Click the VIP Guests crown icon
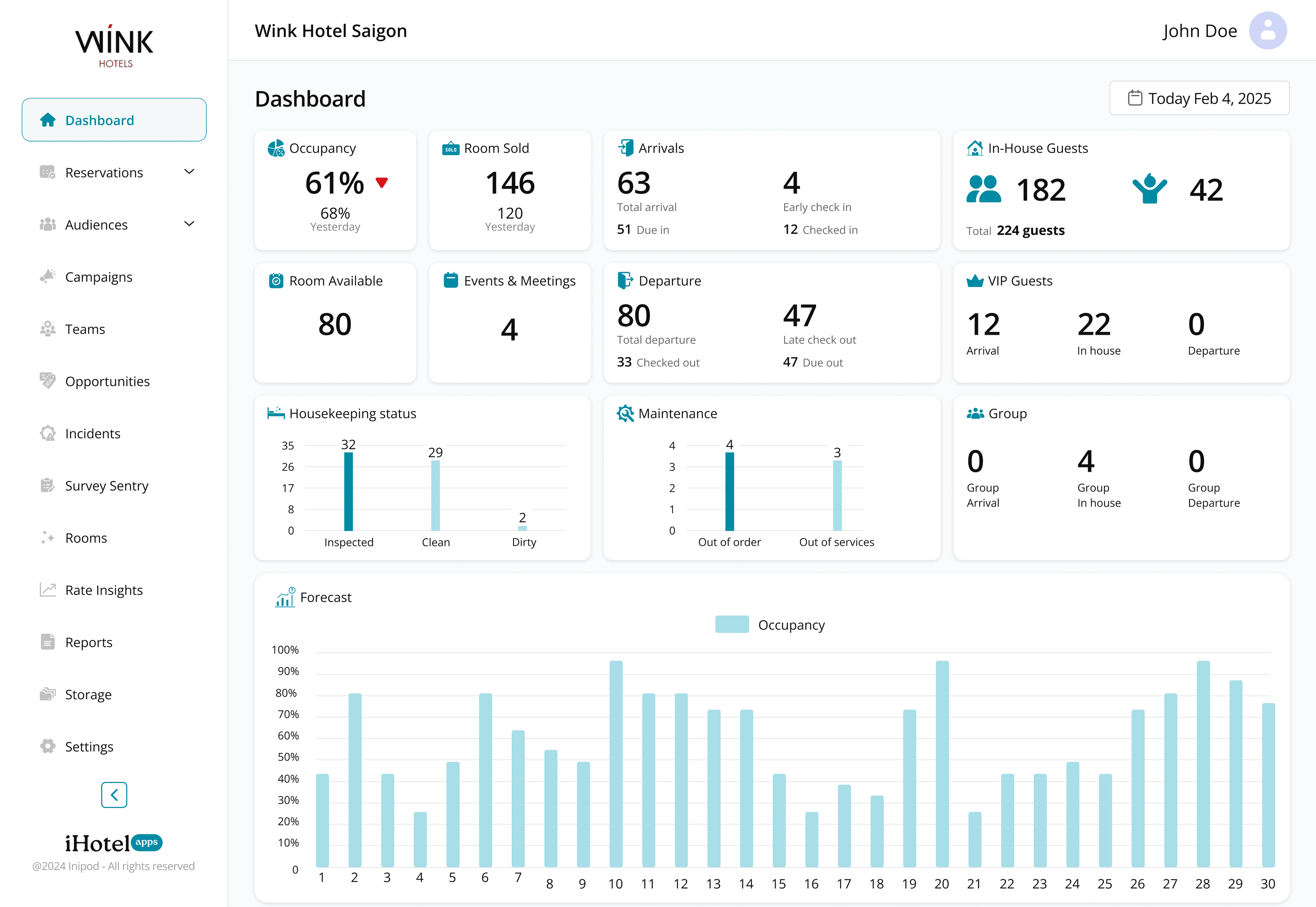The width and height of the screenshot is (1316, 907). click(x=975, y=281)
